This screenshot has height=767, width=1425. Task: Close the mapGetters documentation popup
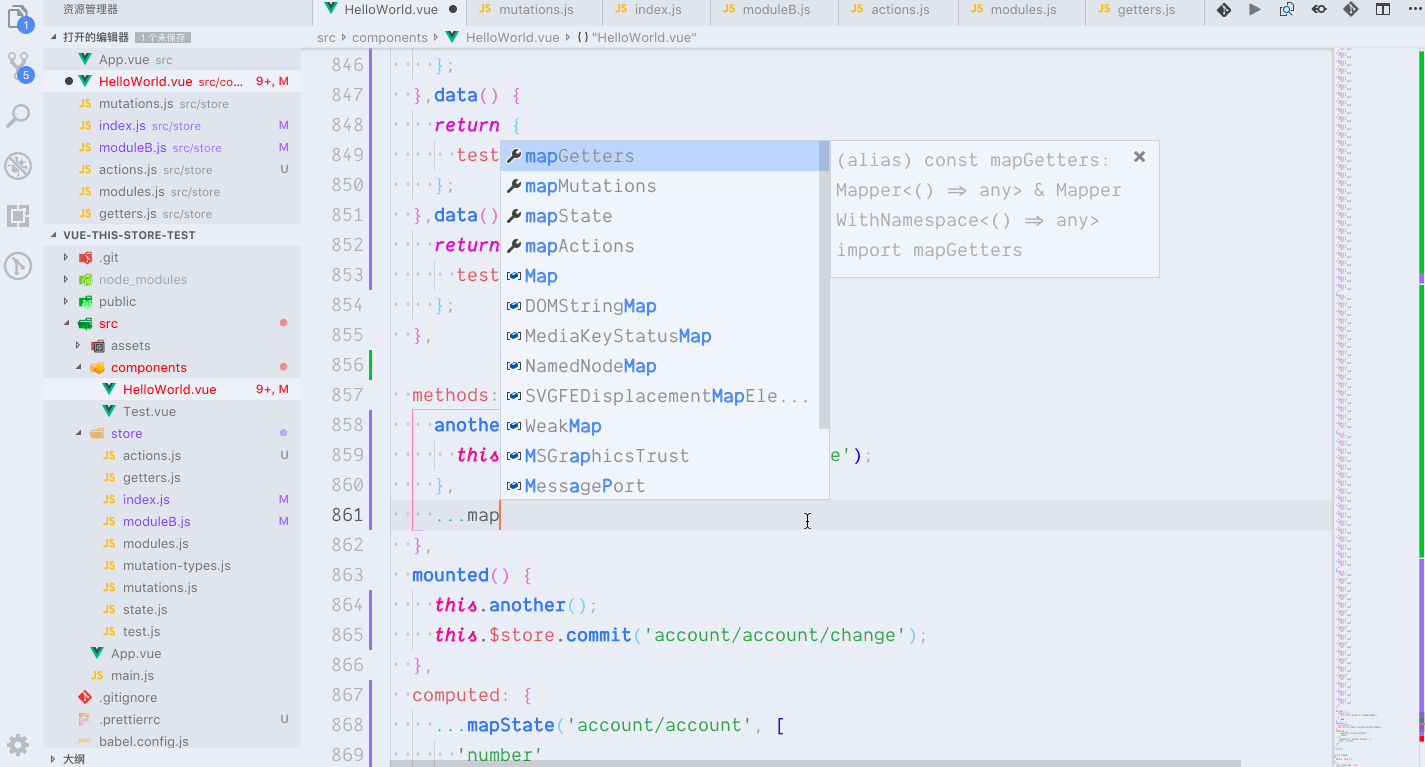point(1139,157)
